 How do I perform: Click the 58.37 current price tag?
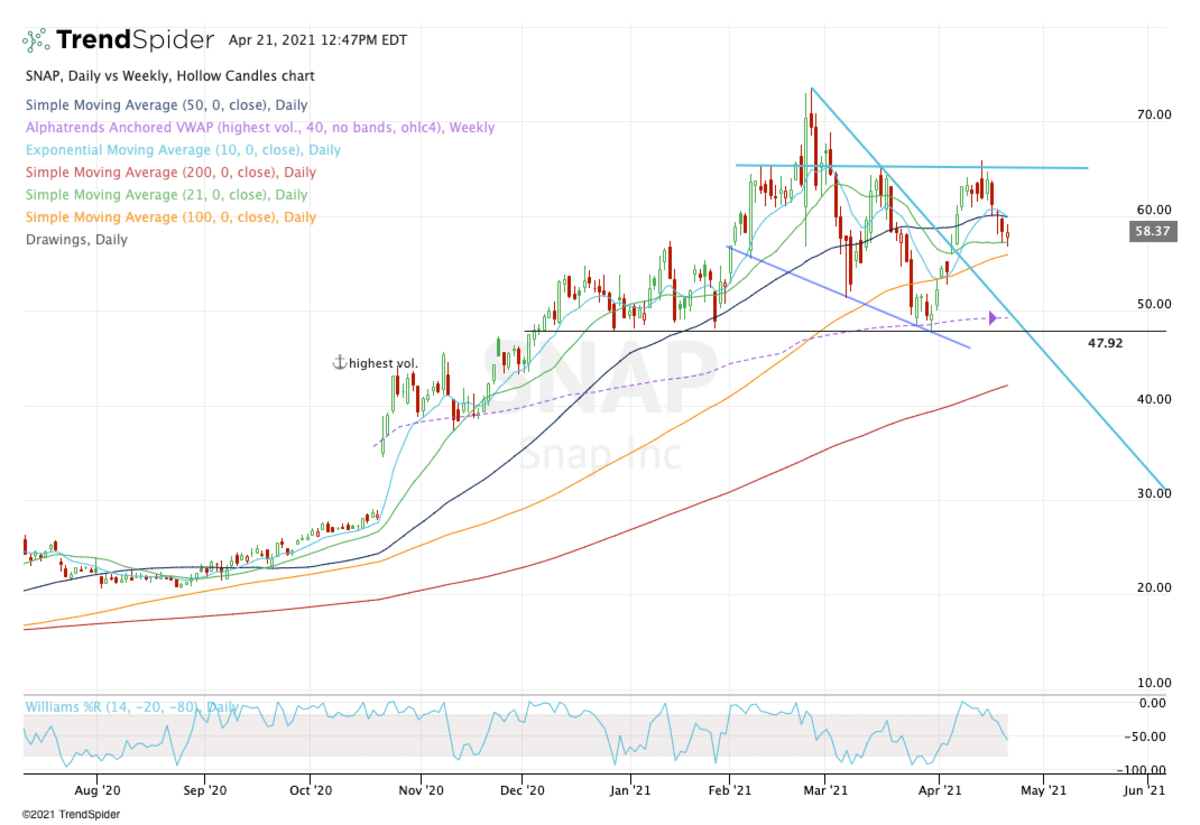coord(1154,231)
